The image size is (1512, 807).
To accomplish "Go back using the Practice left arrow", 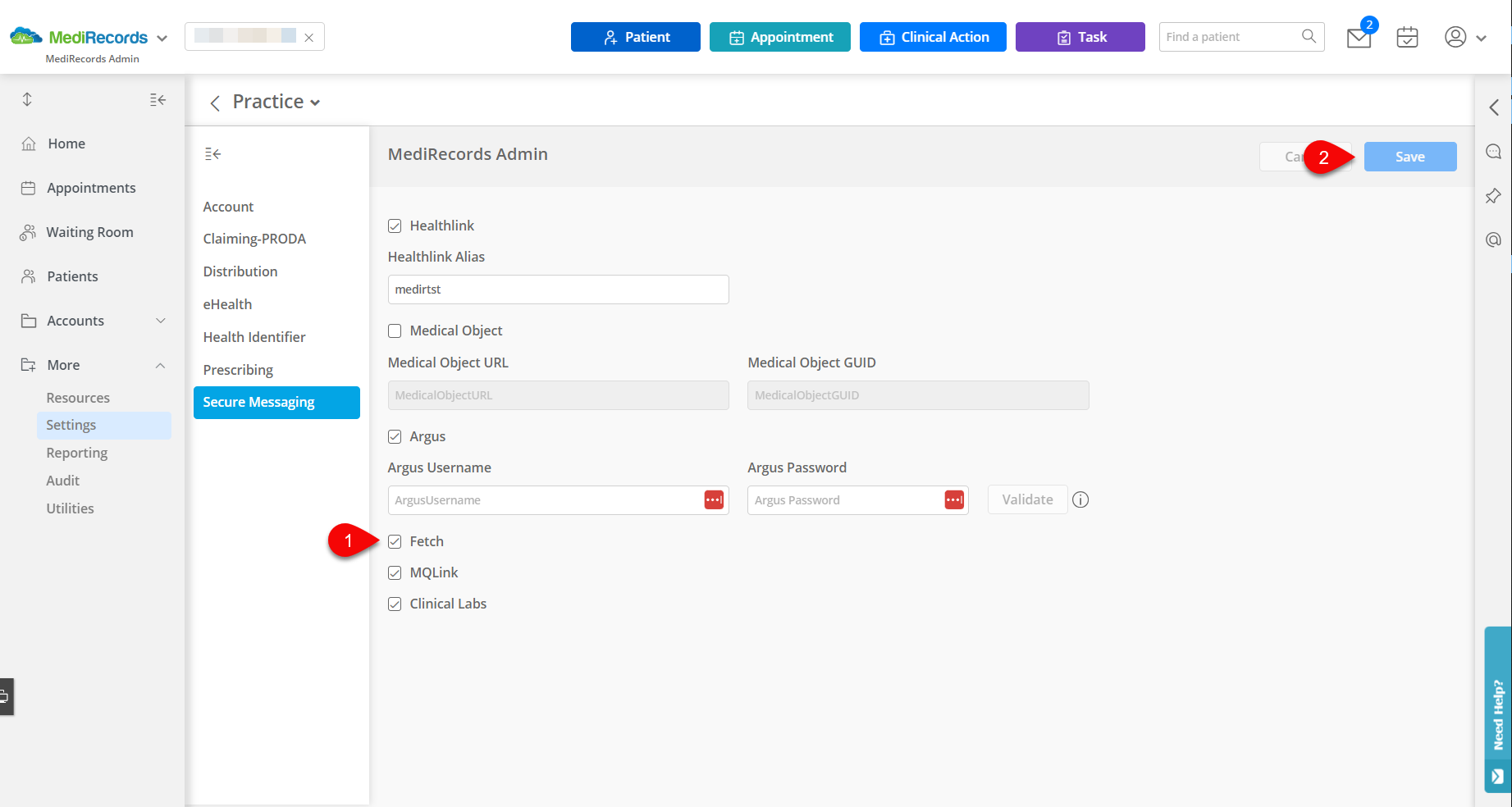I will (215, 103).
